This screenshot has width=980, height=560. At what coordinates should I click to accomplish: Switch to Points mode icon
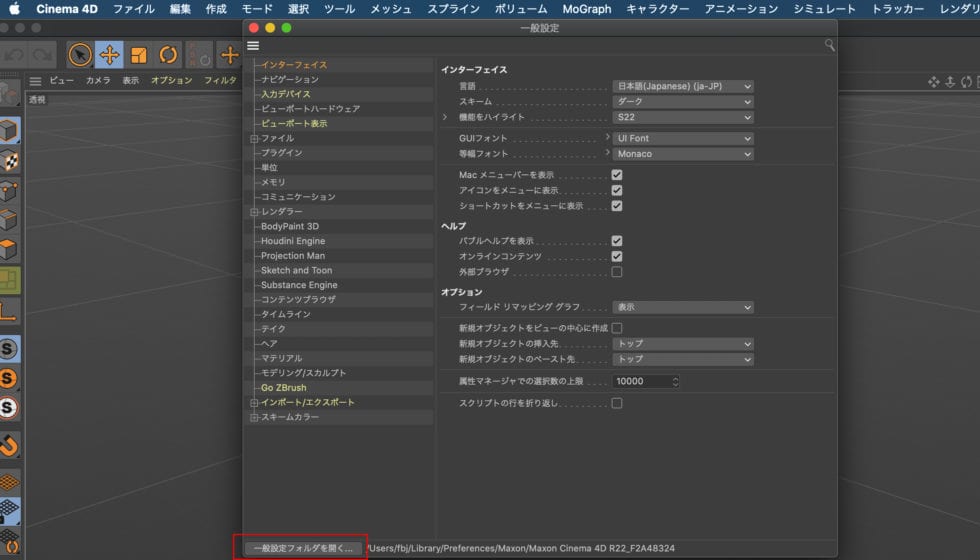(x=9, y=191)
